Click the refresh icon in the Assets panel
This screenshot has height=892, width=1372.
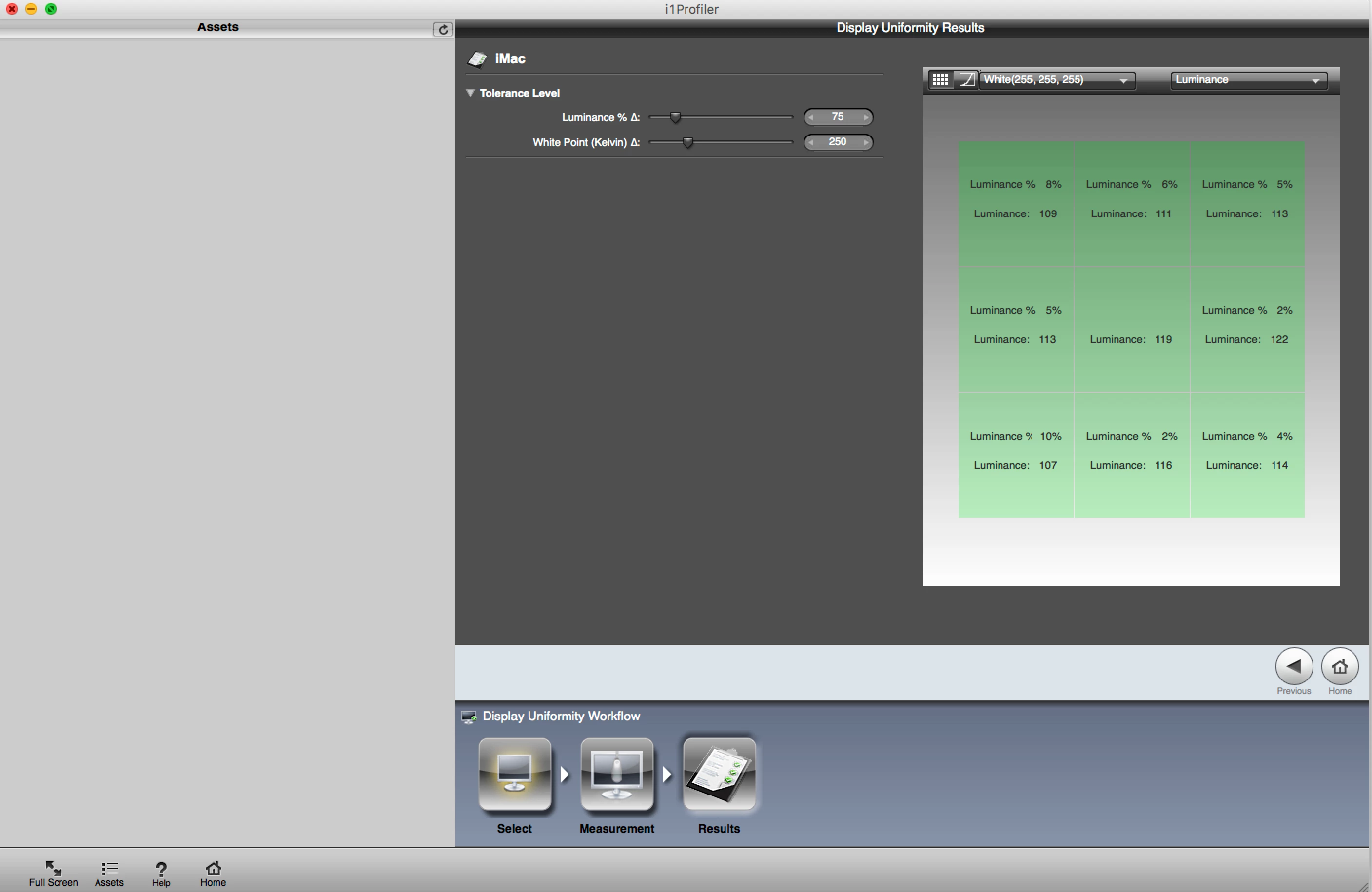(443, 30)
